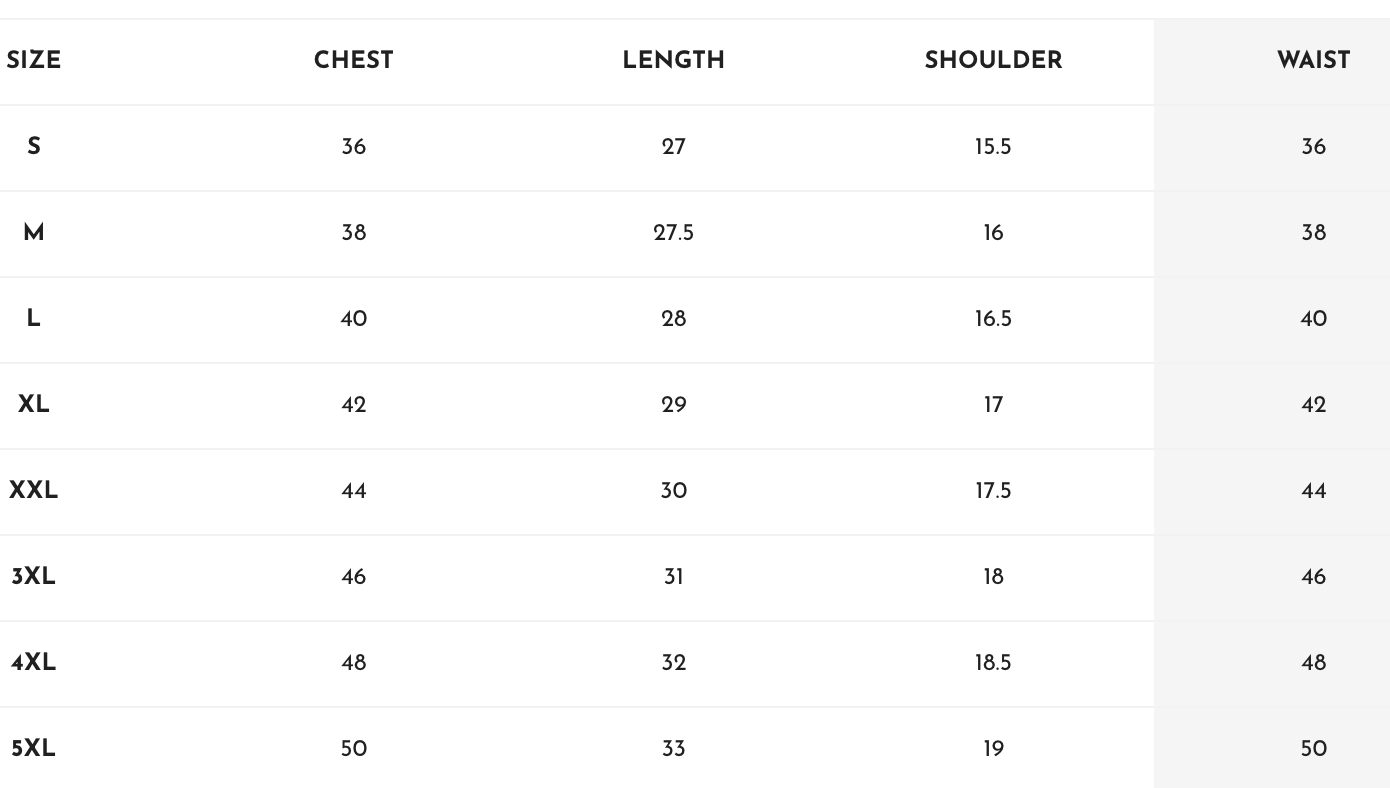
Task: Click the length value 33 for 5XL
Action: coord(673,748)
